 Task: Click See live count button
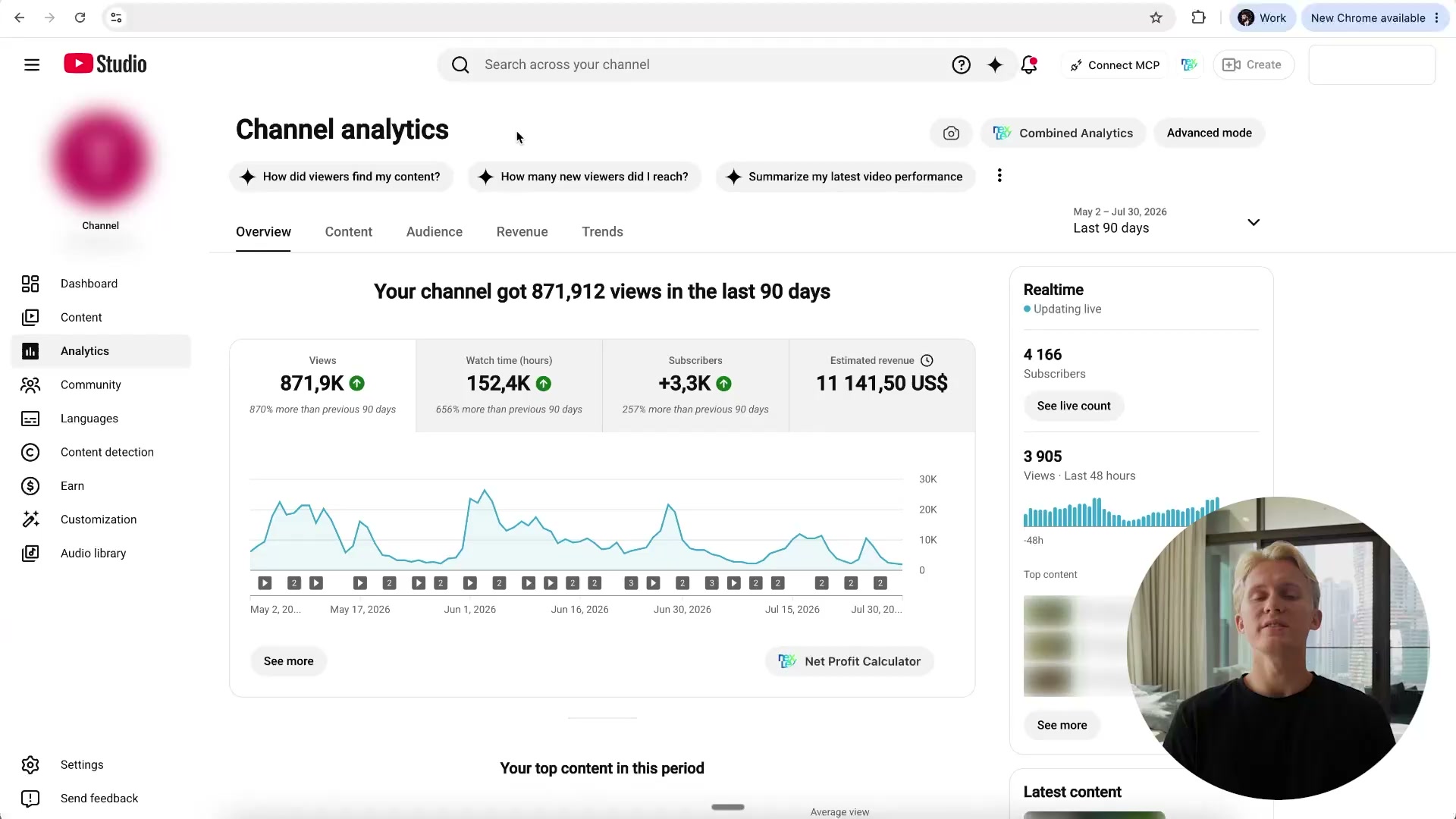[x=1074, y=406]
